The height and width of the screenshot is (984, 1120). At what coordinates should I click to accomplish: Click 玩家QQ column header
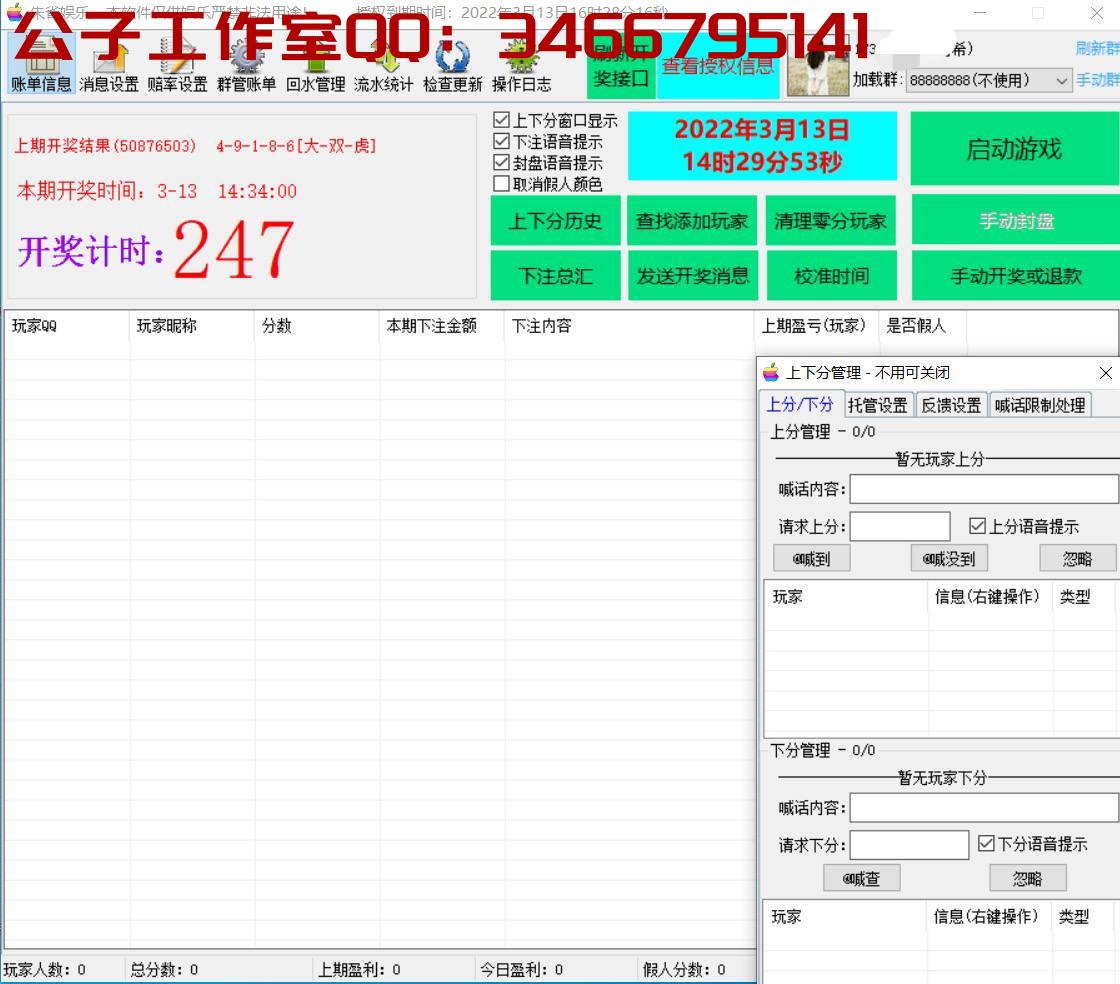tap(67, 326)
